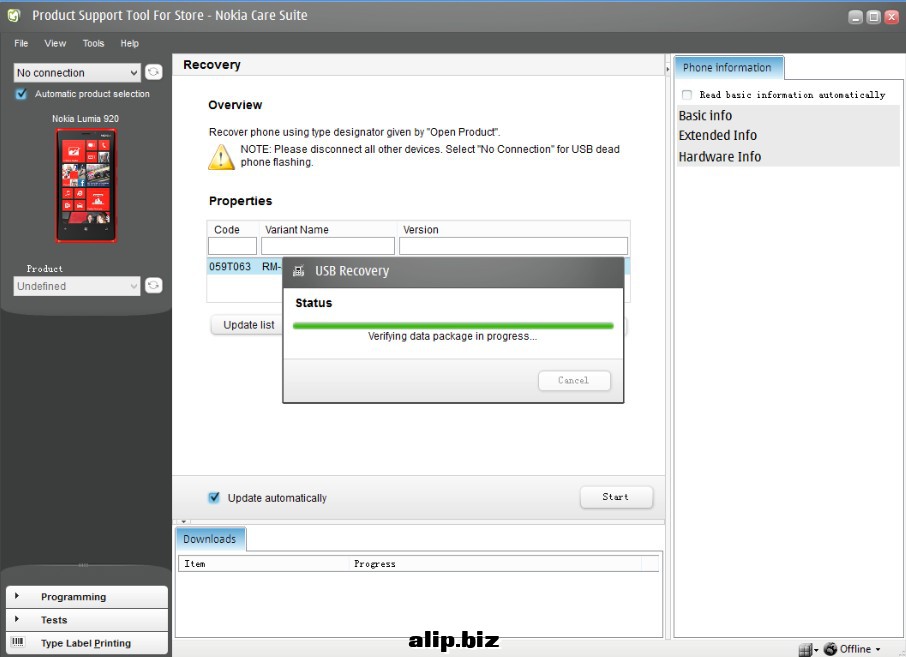The width and height of the screenshot is (906, 657).
Task: Open the Offline status dropdown arrow
Action: tap(878, 649)
